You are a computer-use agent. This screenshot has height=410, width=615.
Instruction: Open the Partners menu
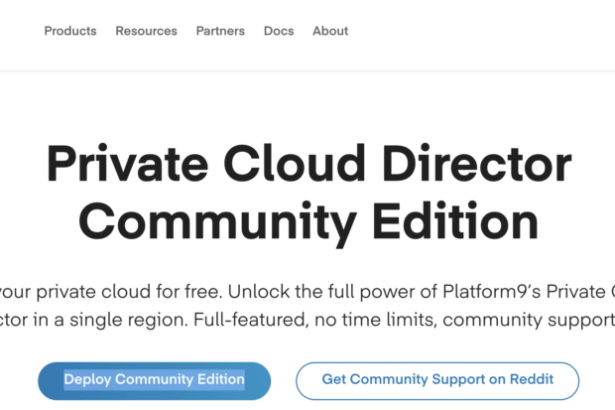(220, 31)
